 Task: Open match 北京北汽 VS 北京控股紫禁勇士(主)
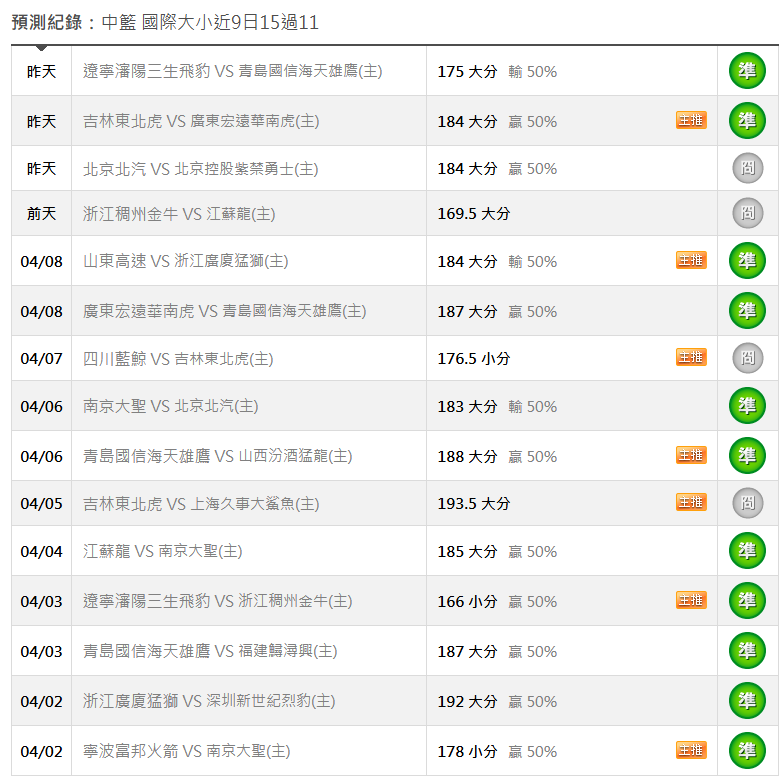[x=200, y=169]
